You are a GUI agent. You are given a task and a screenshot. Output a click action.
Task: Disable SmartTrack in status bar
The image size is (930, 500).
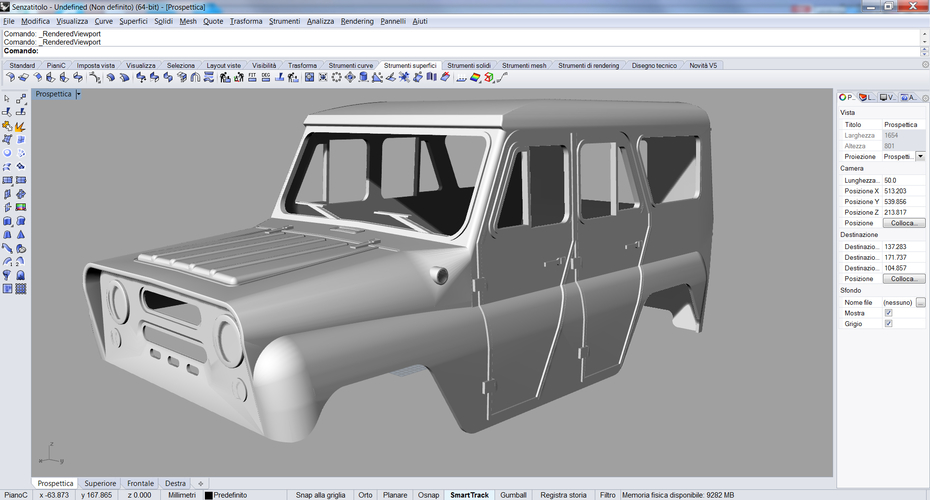coord(469,495)
